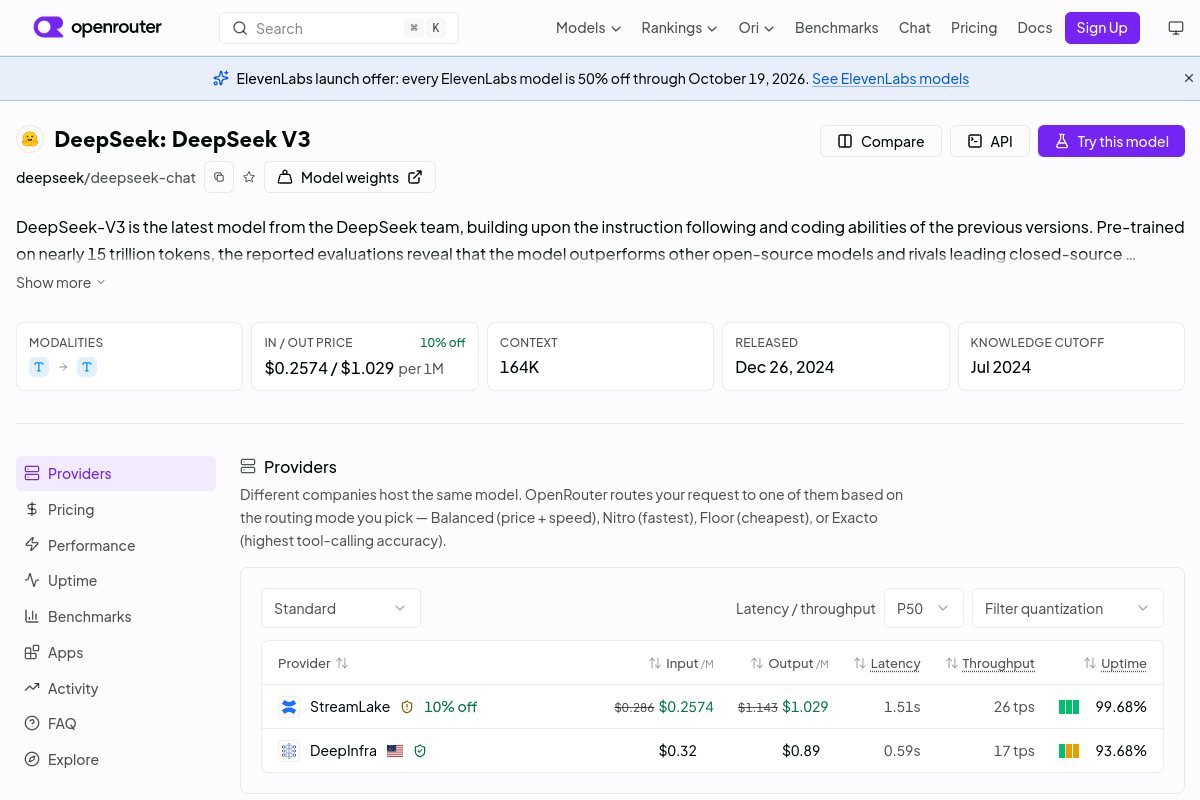Open FAQ section in sidebar

click(116, 723)
